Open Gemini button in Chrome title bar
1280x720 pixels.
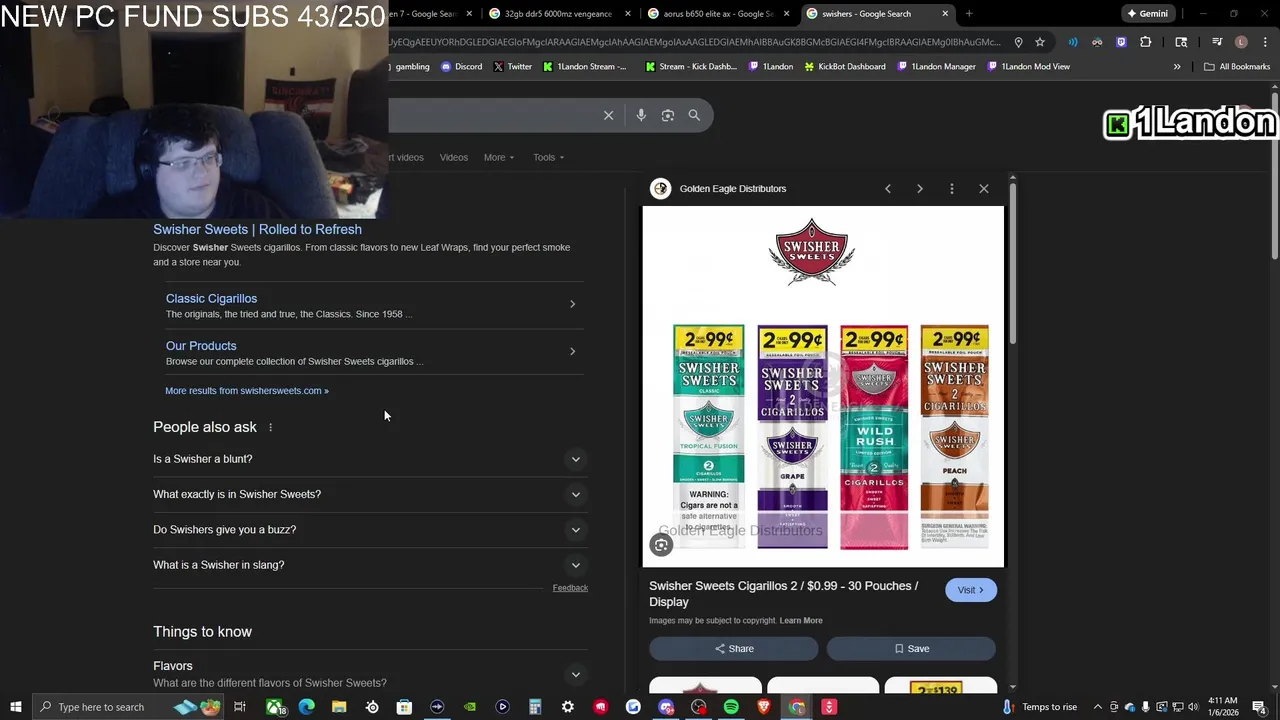pyautogui.click(x=1147, y=14)
